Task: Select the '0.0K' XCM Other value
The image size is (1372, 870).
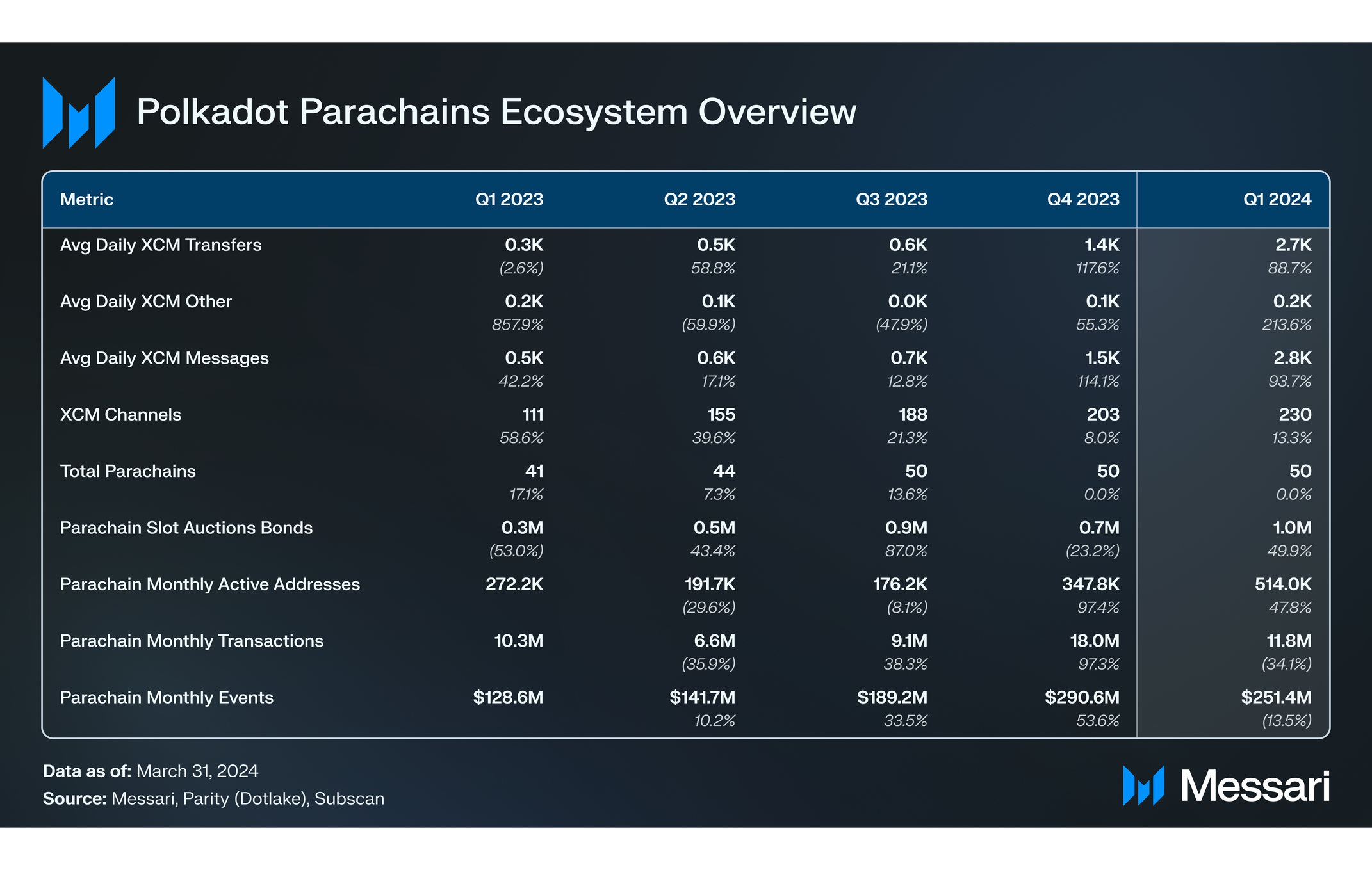Action: pos(908,302)
